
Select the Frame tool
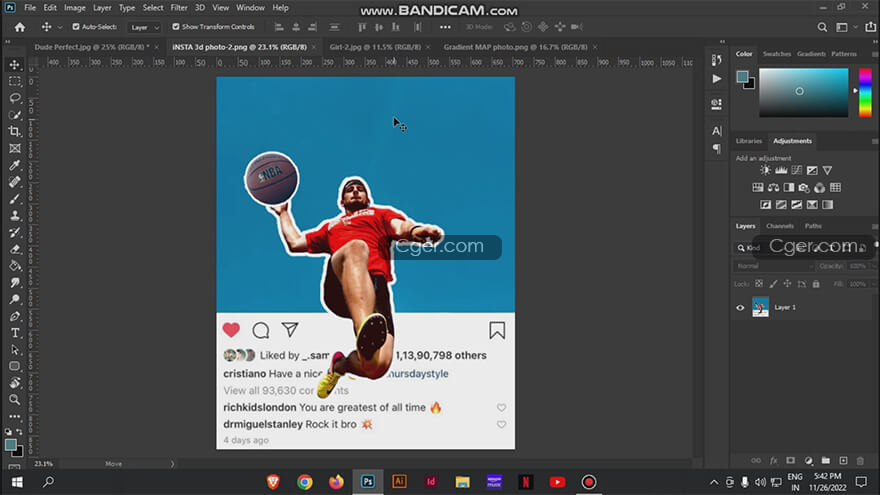[x=15, y=148]
